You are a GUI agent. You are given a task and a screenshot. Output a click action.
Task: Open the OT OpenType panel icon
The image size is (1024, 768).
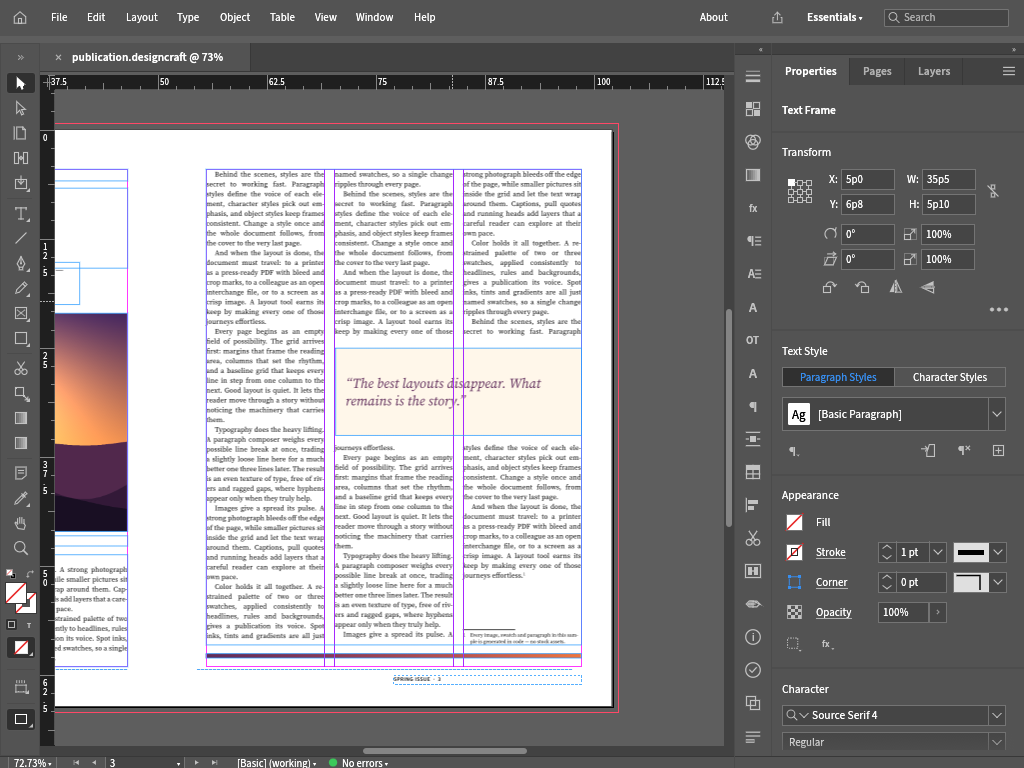[752, 340]
